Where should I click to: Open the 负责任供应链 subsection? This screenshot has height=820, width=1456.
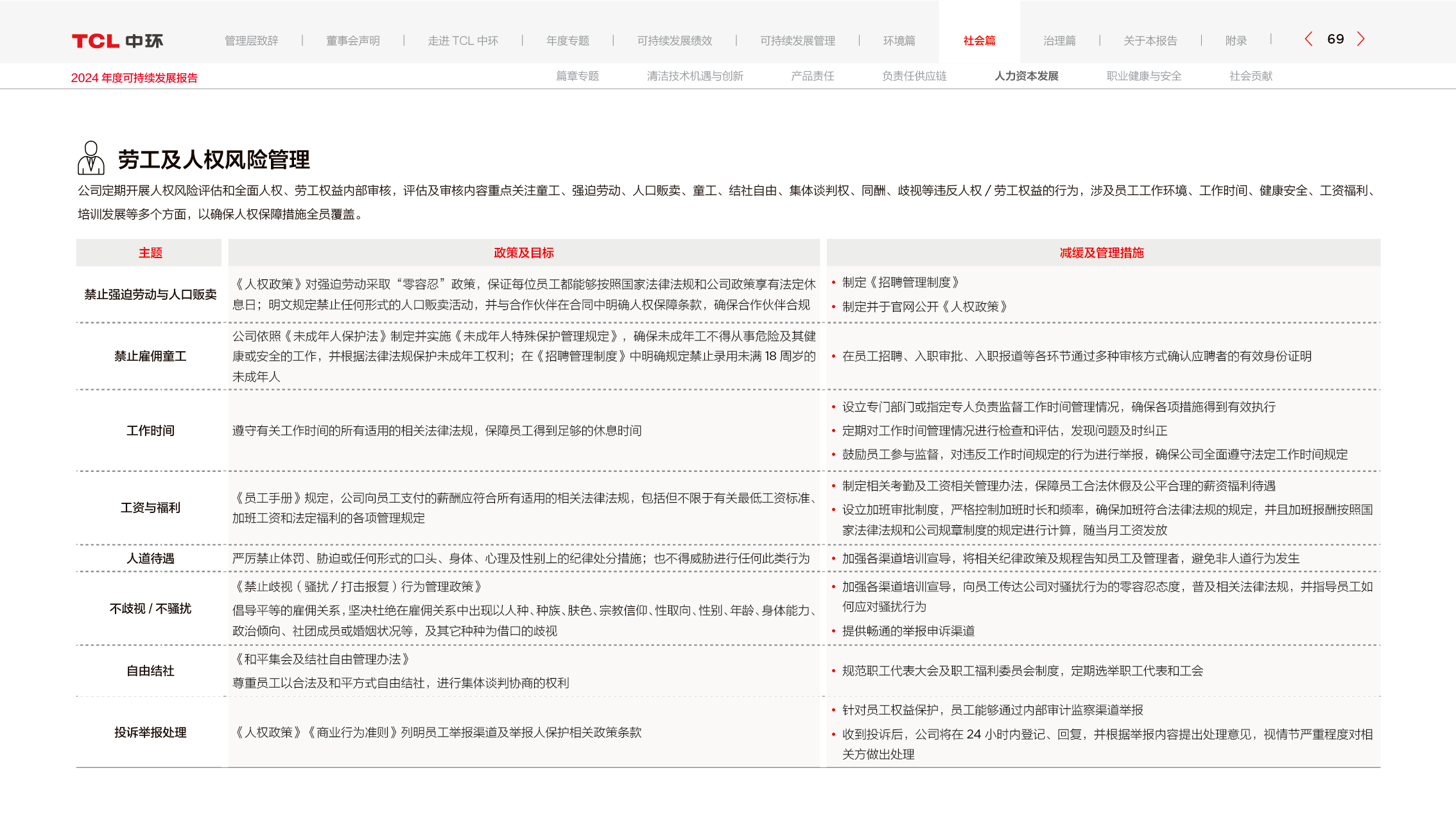pyautogui.click(x=914, y=76)
